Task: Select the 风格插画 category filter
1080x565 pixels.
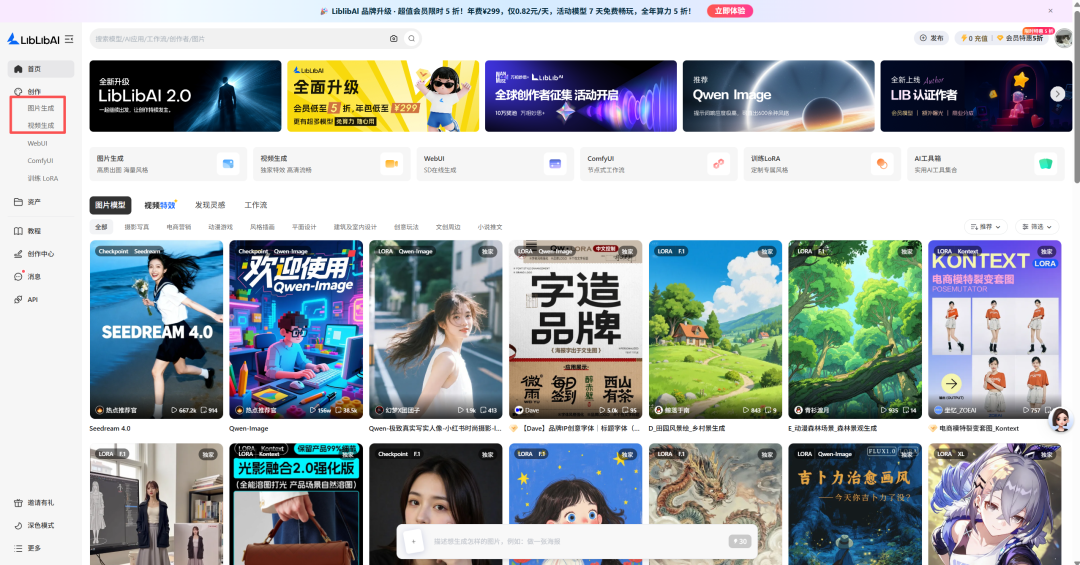Action: (262, 227)
